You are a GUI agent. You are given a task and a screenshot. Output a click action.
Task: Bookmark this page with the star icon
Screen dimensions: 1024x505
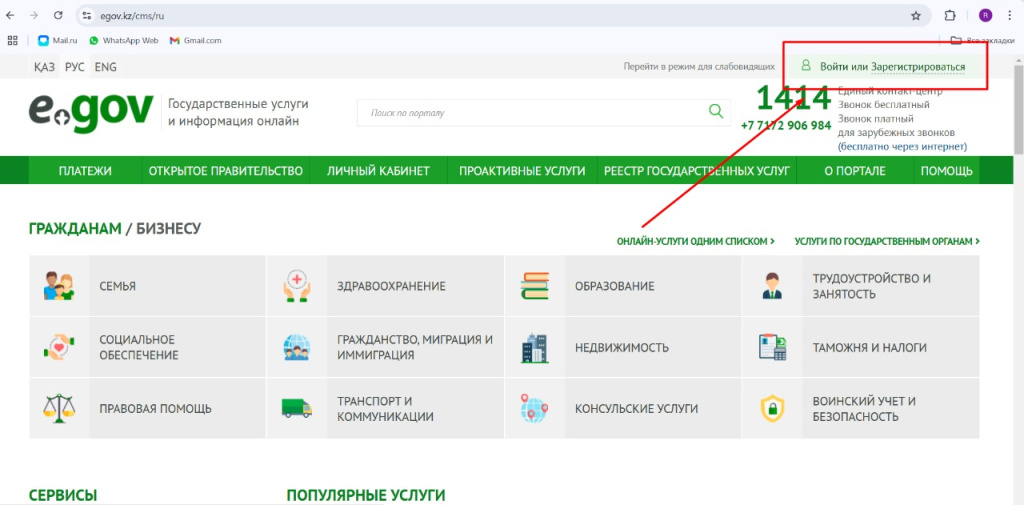916,16
